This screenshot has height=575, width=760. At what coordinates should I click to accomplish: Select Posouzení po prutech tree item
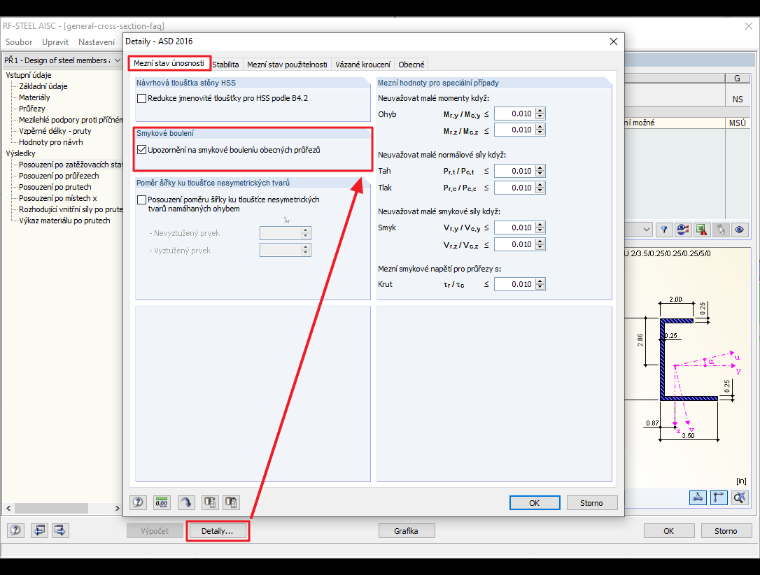click(x=55, y=187)
